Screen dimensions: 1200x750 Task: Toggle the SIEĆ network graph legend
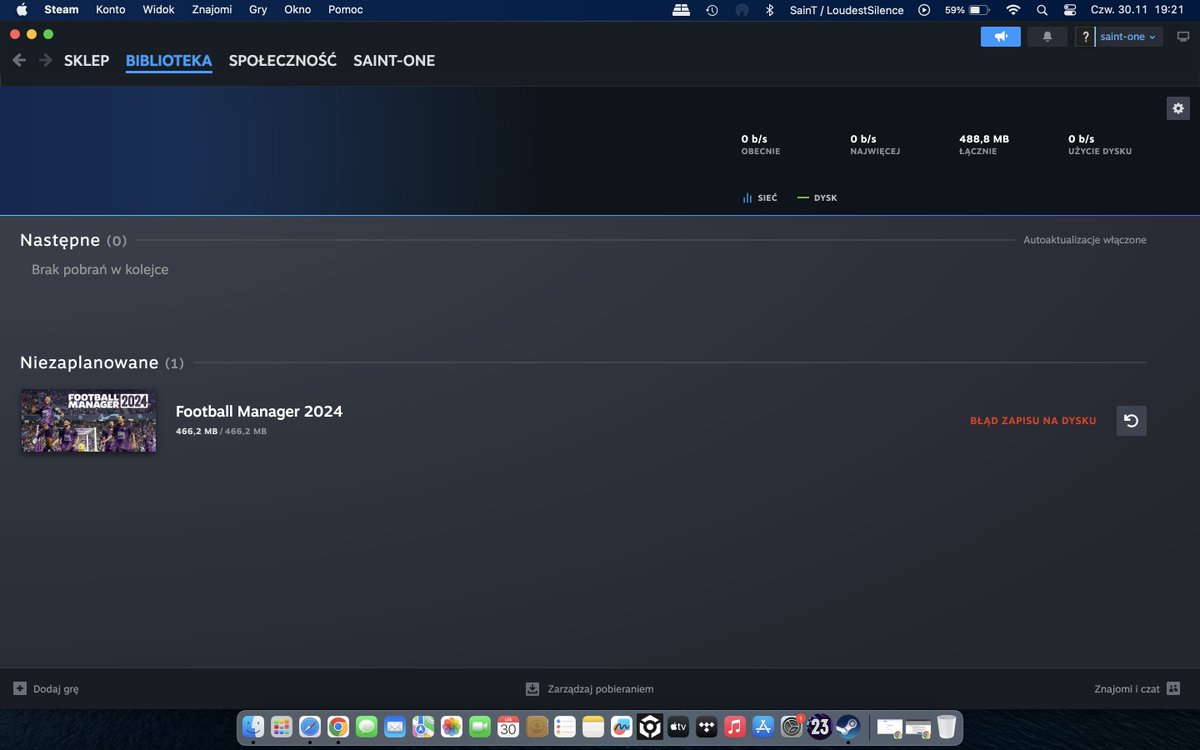pyautogui.click(x=759, y=198)
